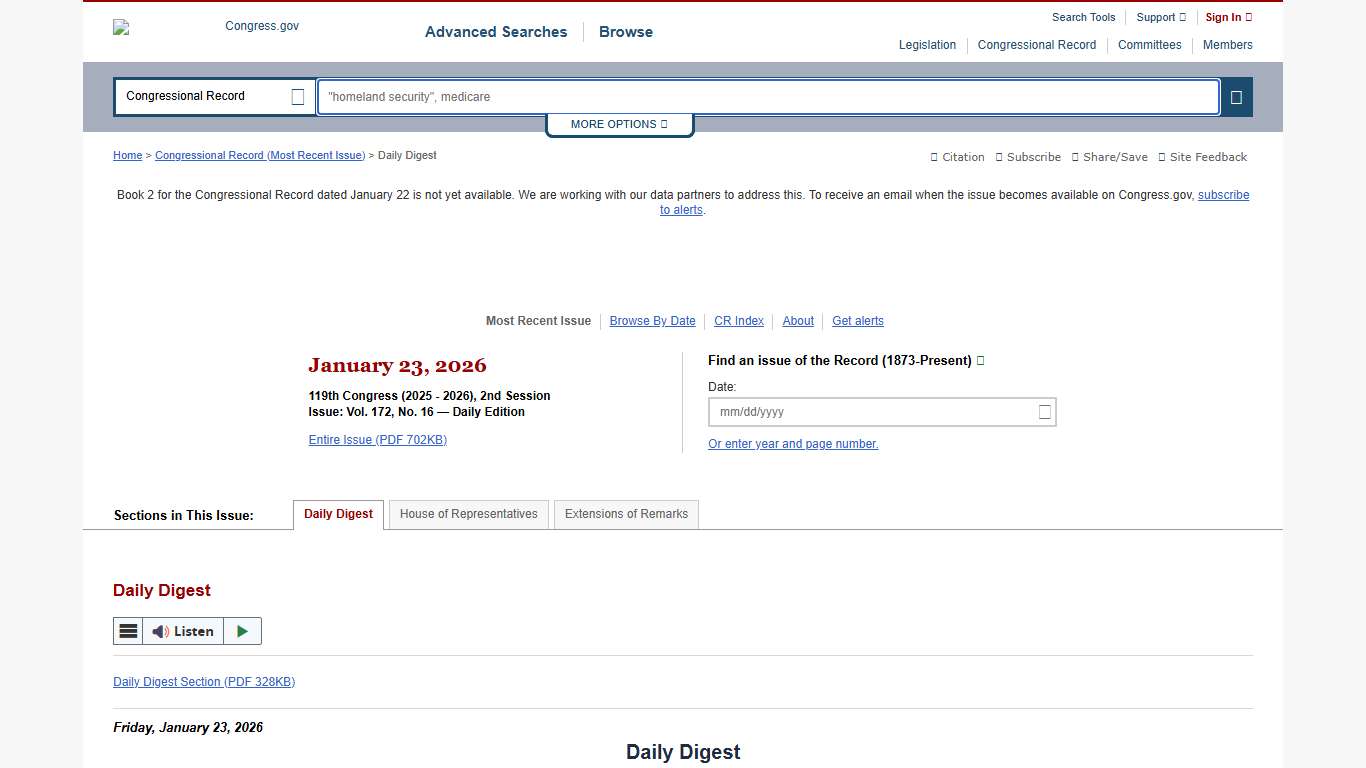The image size is (1366, 768).
Task: Open the date picker calendar icon
Action: pyautogui.click(x=1043, y=411)
